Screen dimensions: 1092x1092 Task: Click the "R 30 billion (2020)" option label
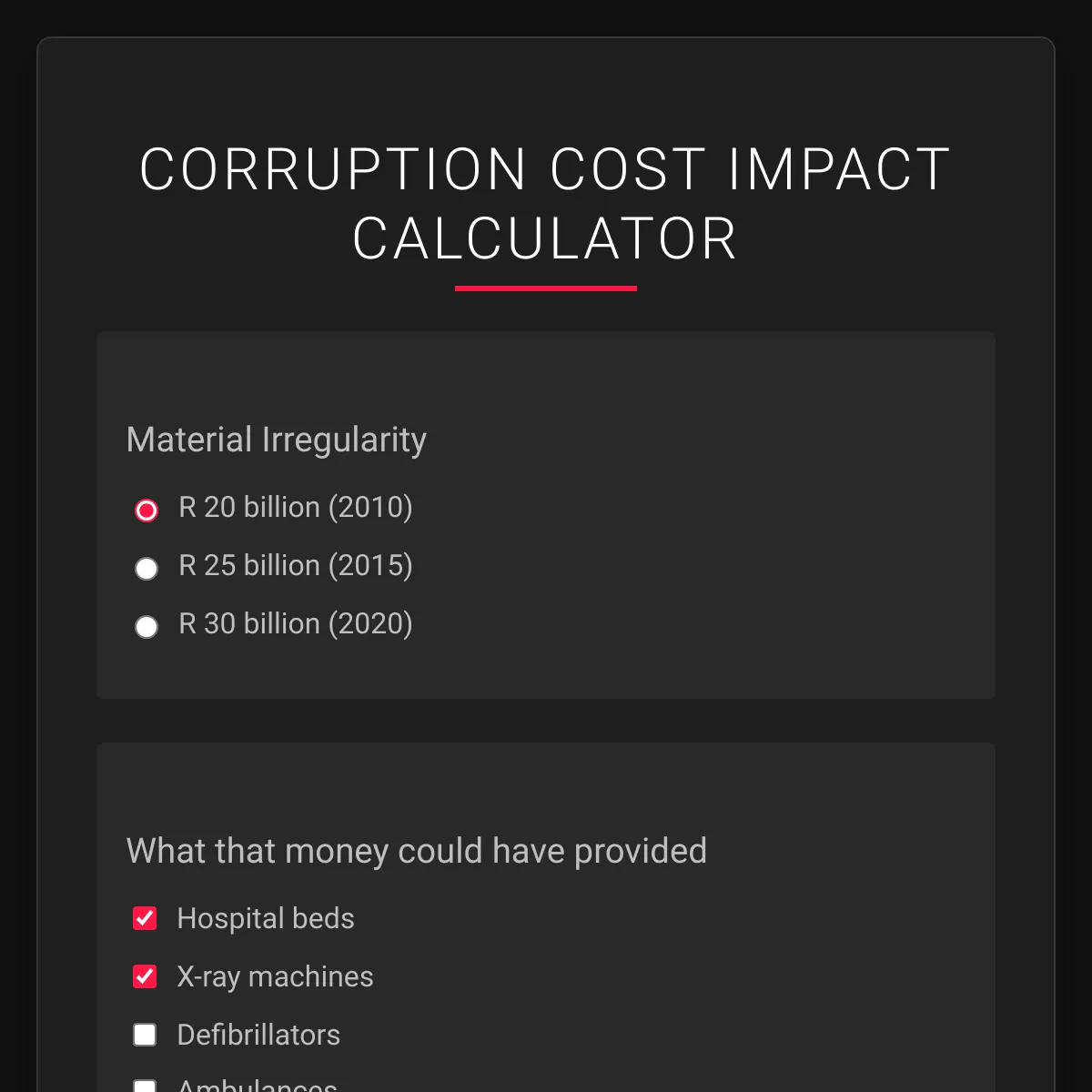[296, 623]
